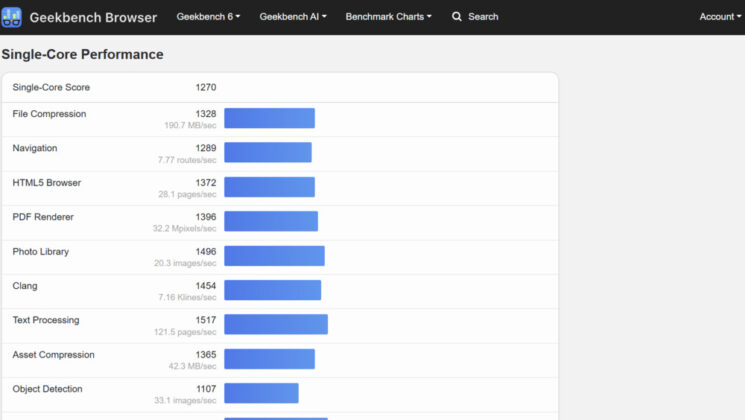The image size is (745, 420).
Task: Select the 121.5 pages/sec value
Action: point(185,332)
